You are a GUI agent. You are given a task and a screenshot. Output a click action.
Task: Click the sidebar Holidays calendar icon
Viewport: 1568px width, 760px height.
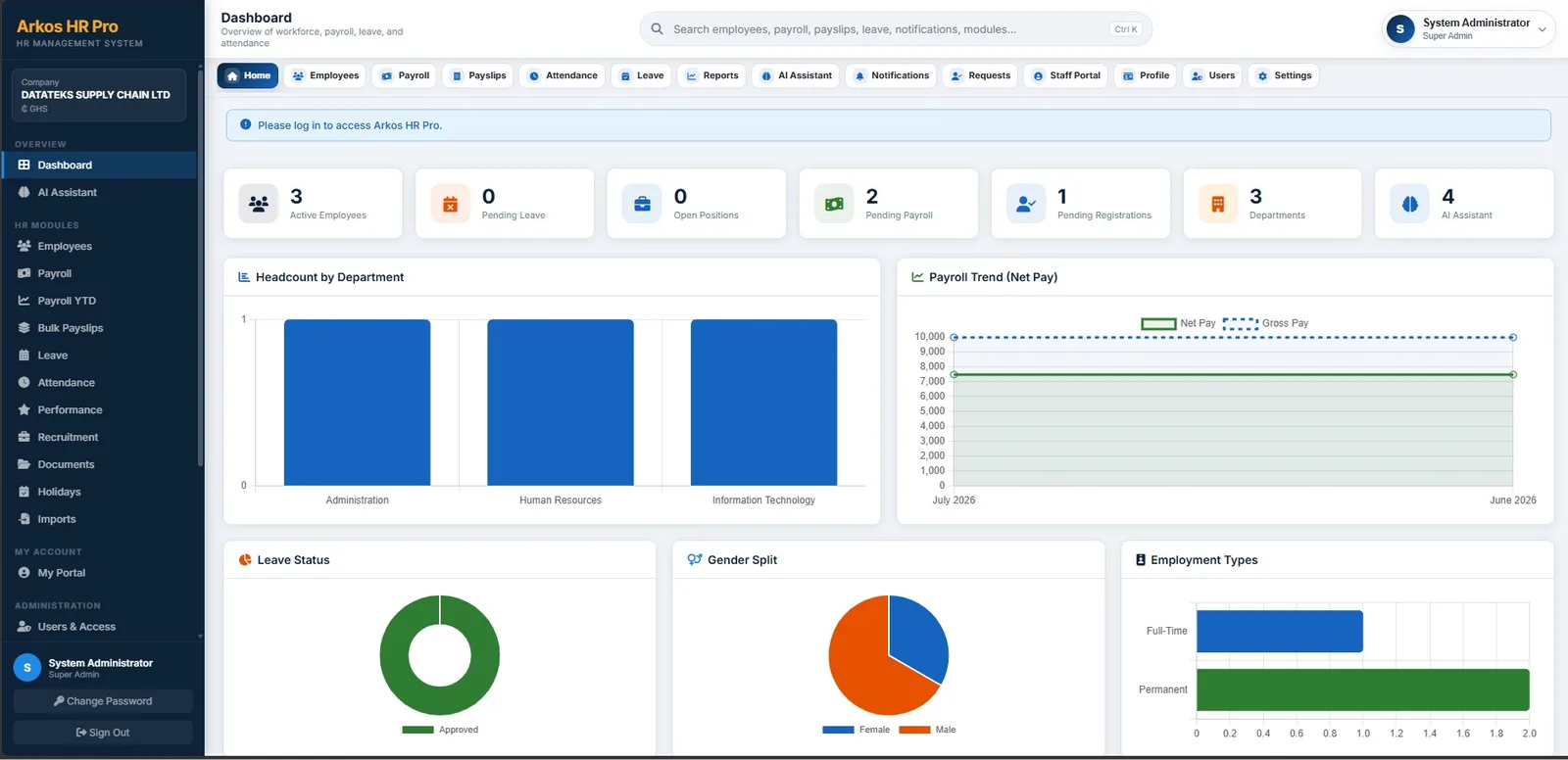[24, 492]
